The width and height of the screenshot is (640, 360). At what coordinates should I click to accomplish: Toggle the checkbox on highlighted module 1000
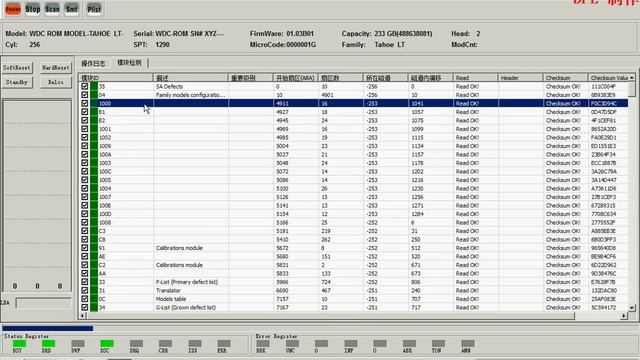tap(84, 103)
